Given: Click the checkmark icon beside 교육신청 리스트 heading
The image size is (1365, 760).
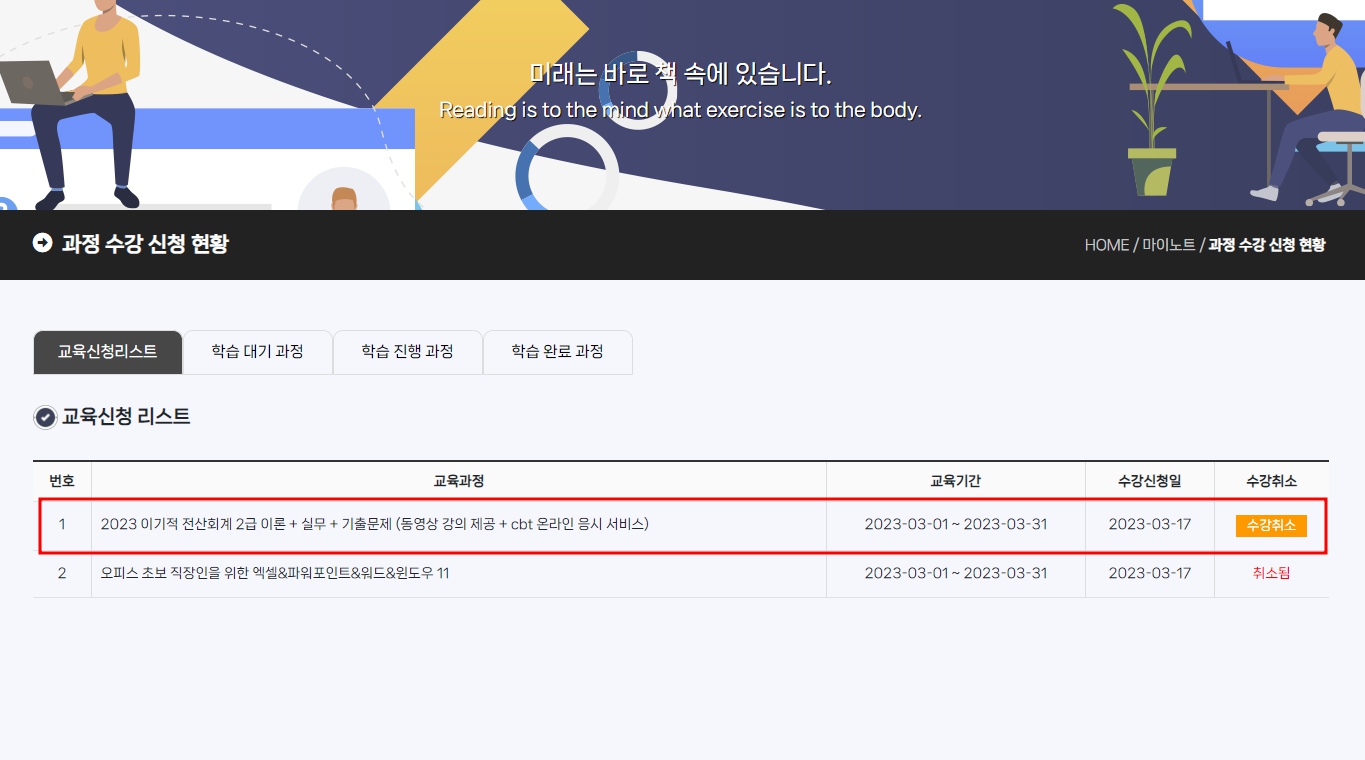Looking at the screenshot, I should pyautogui.click(x=45, y=418).
